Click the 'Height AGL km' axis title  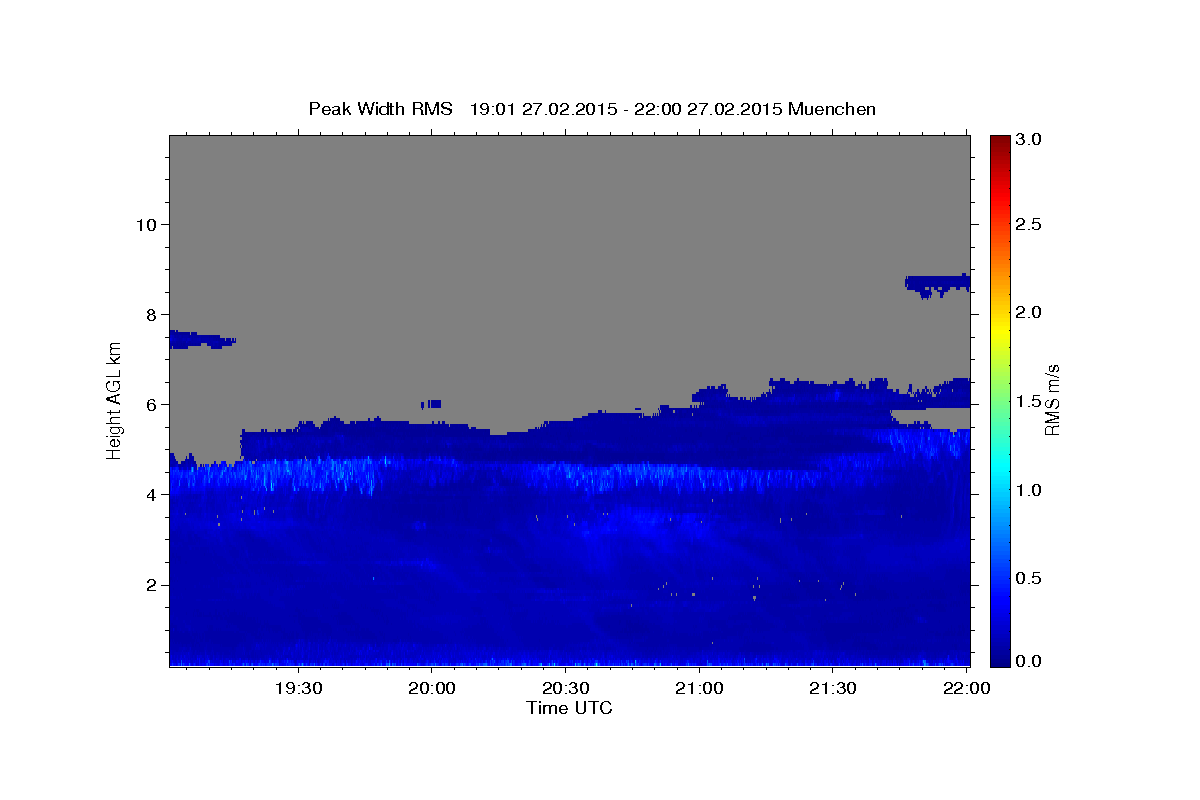115,401
